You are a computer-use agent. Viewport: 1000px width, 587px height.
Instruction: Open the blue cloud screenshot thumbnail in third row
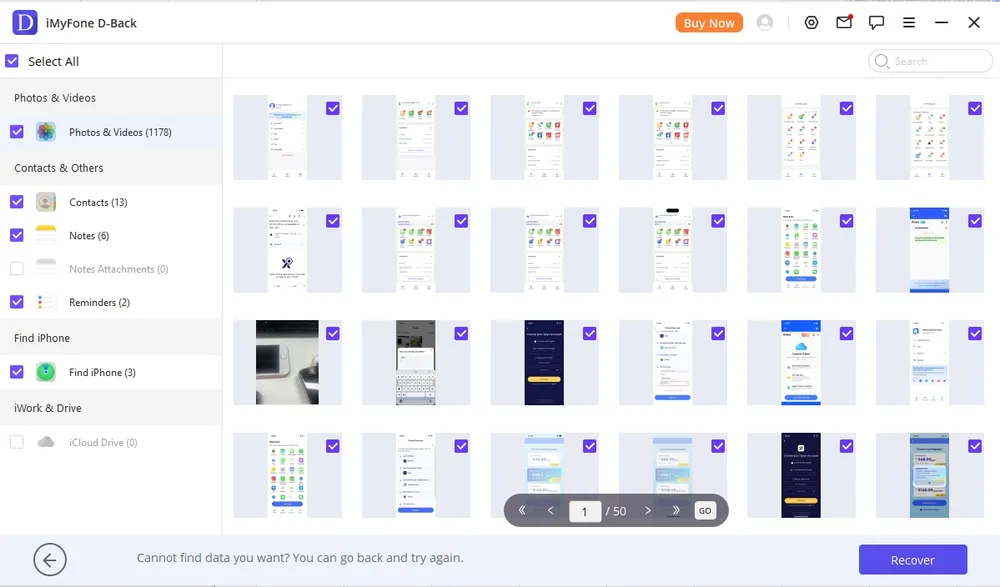coord(801,362)
